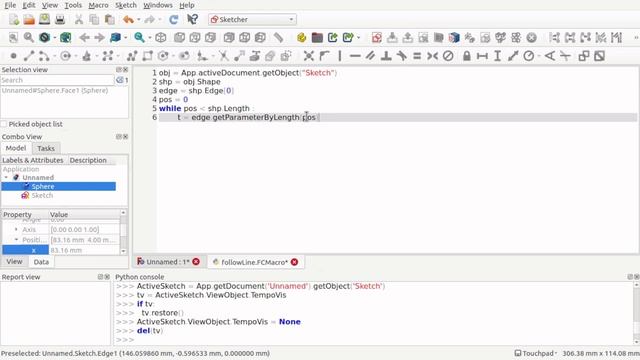Click the Create new sketch icon
Viewport: 640px width, 360px height.
click(x=376, y=38)
